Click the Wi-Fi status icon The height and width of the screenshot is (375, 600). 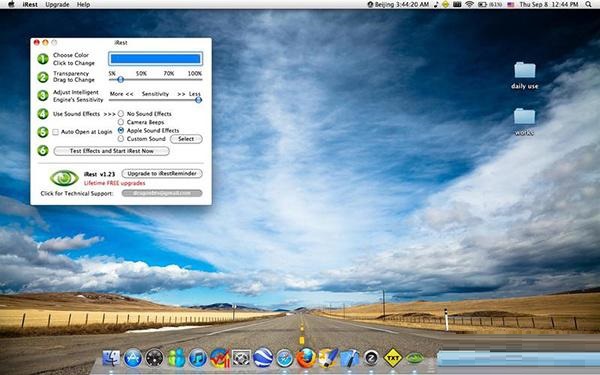click(469, 4)
